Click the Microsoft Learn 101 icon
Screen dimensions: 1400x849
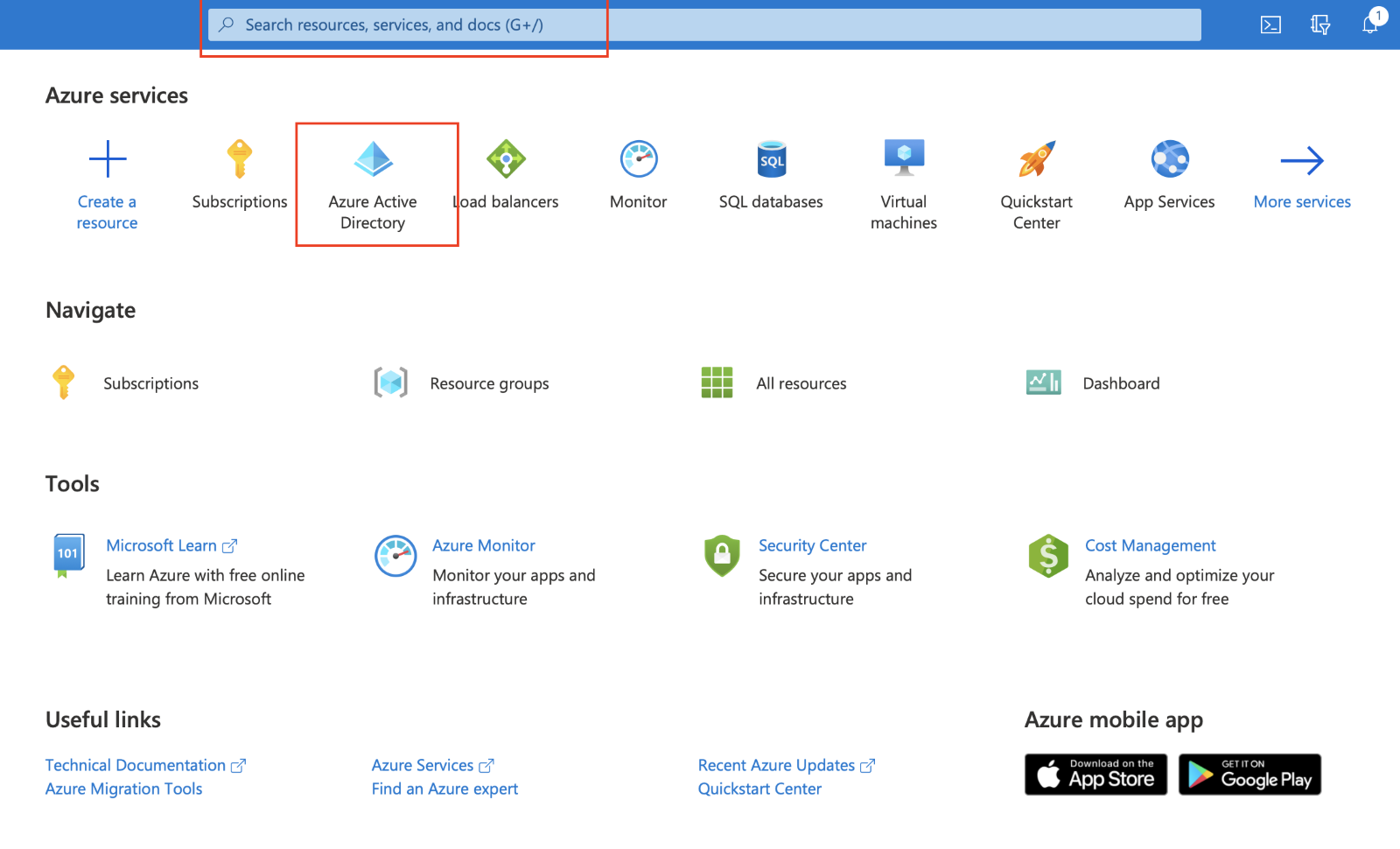pos(69,556)
